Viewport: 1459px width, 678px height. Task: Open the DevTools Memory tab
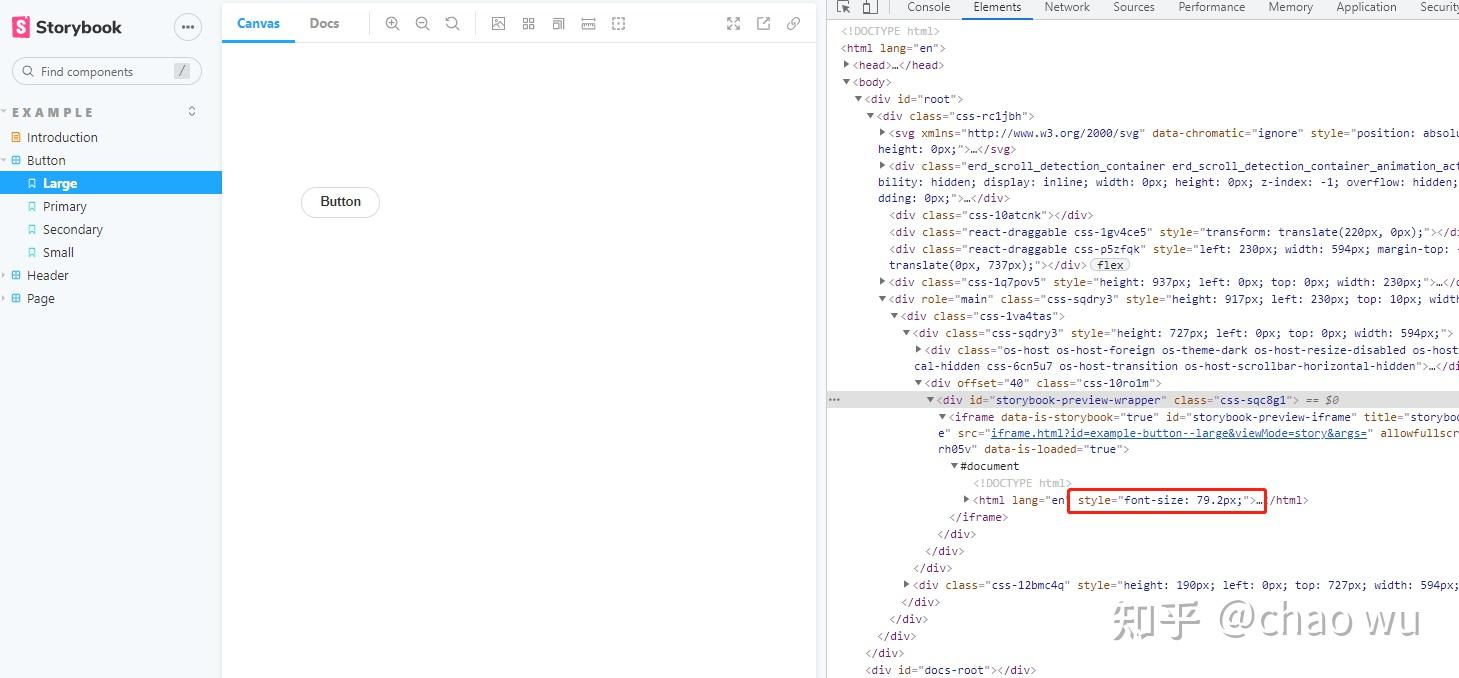[x=1290, y=7]
